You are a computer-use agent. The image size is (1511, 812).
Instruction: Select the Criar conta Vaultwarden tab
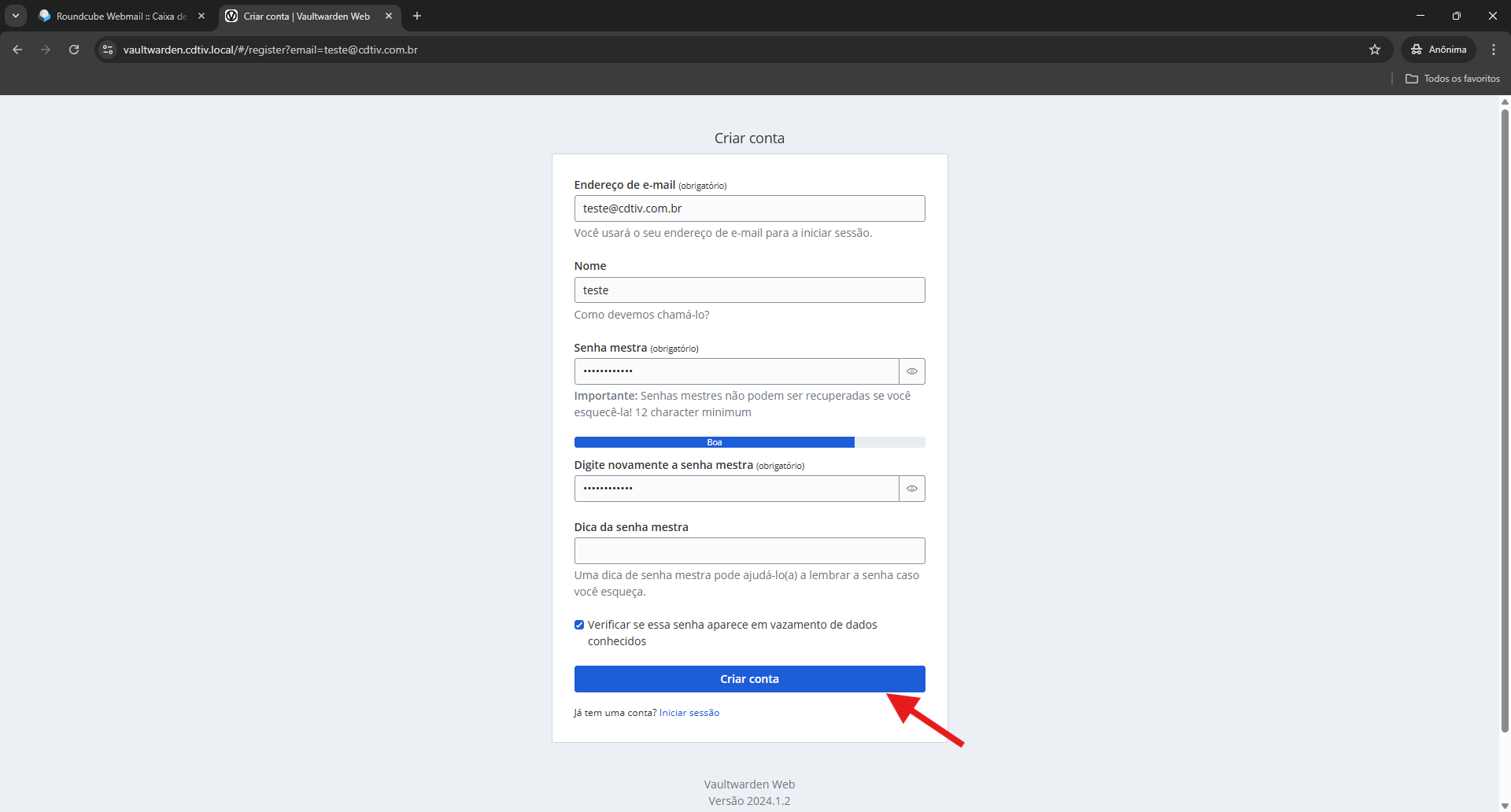[305, 16]
